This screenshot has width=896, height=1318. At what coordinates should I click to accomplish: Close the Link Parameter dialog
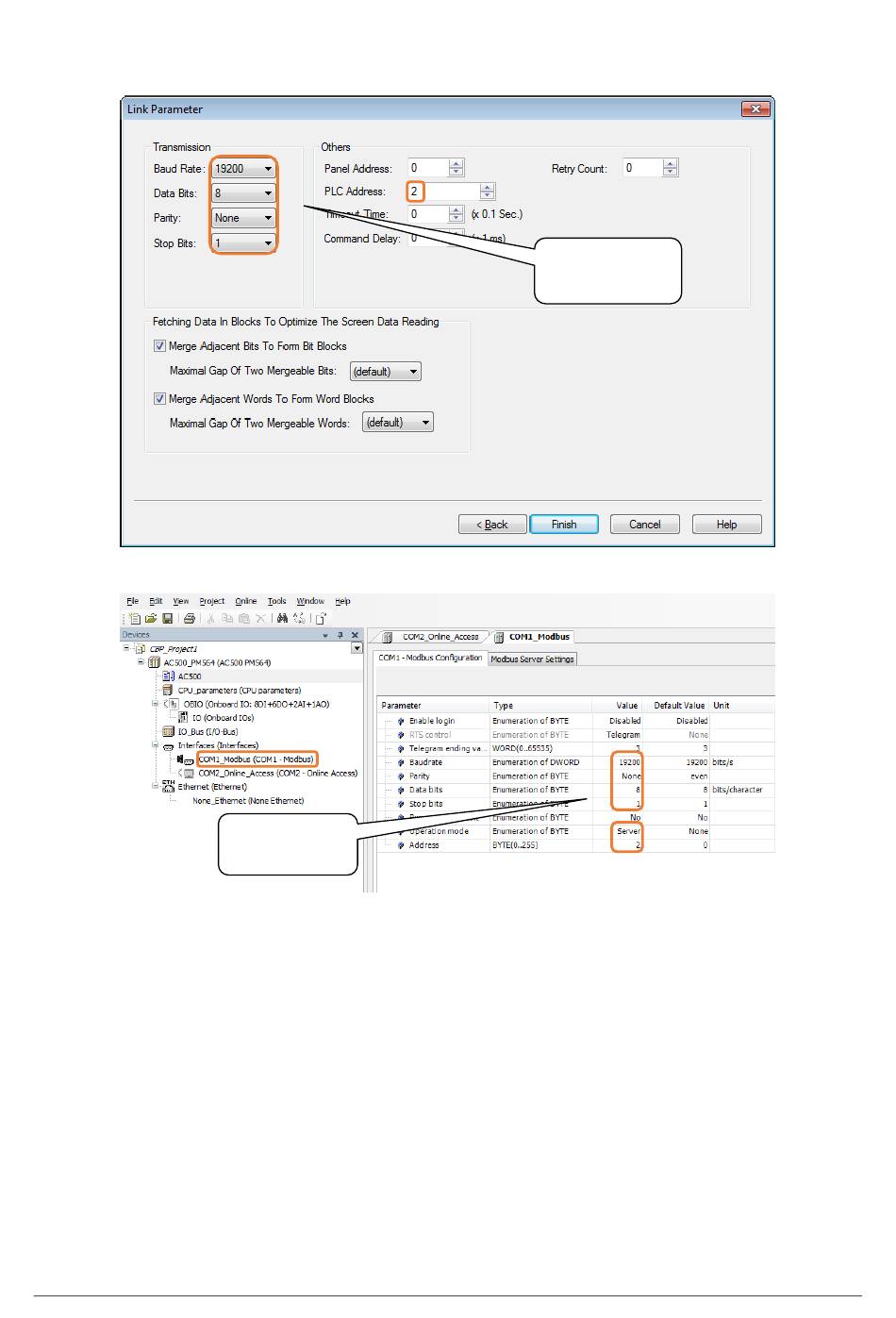click(755, 109)
